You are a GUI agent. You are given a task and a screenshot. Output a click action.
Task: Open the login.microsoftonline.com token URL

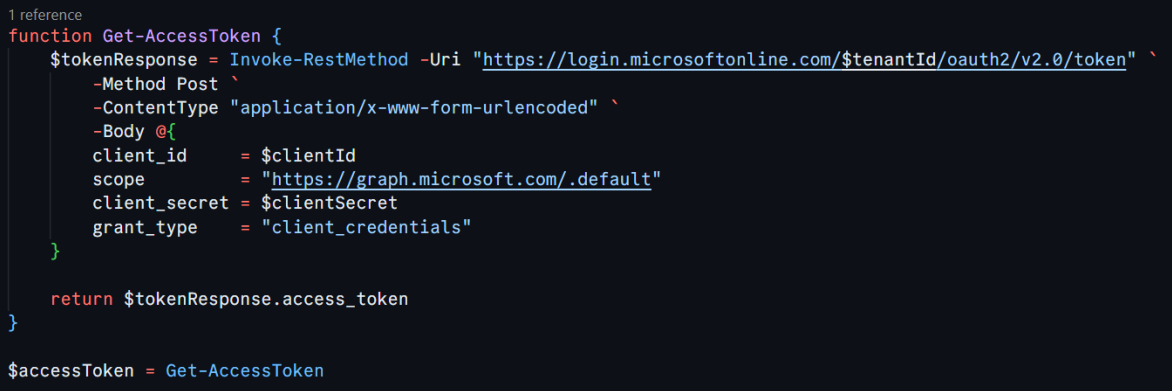804,60
